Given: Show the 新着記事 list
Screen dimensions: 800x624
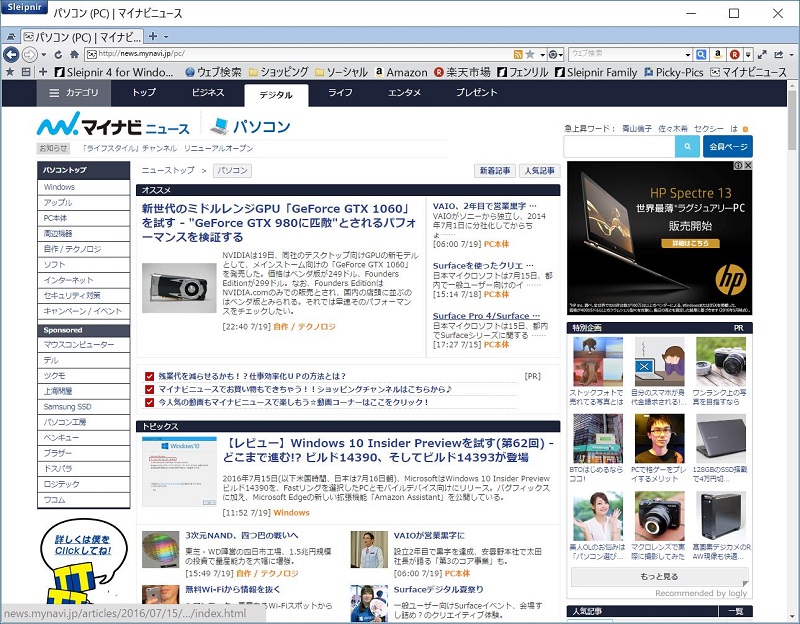Looking at the screenshot, I should [x=494, y=171].
